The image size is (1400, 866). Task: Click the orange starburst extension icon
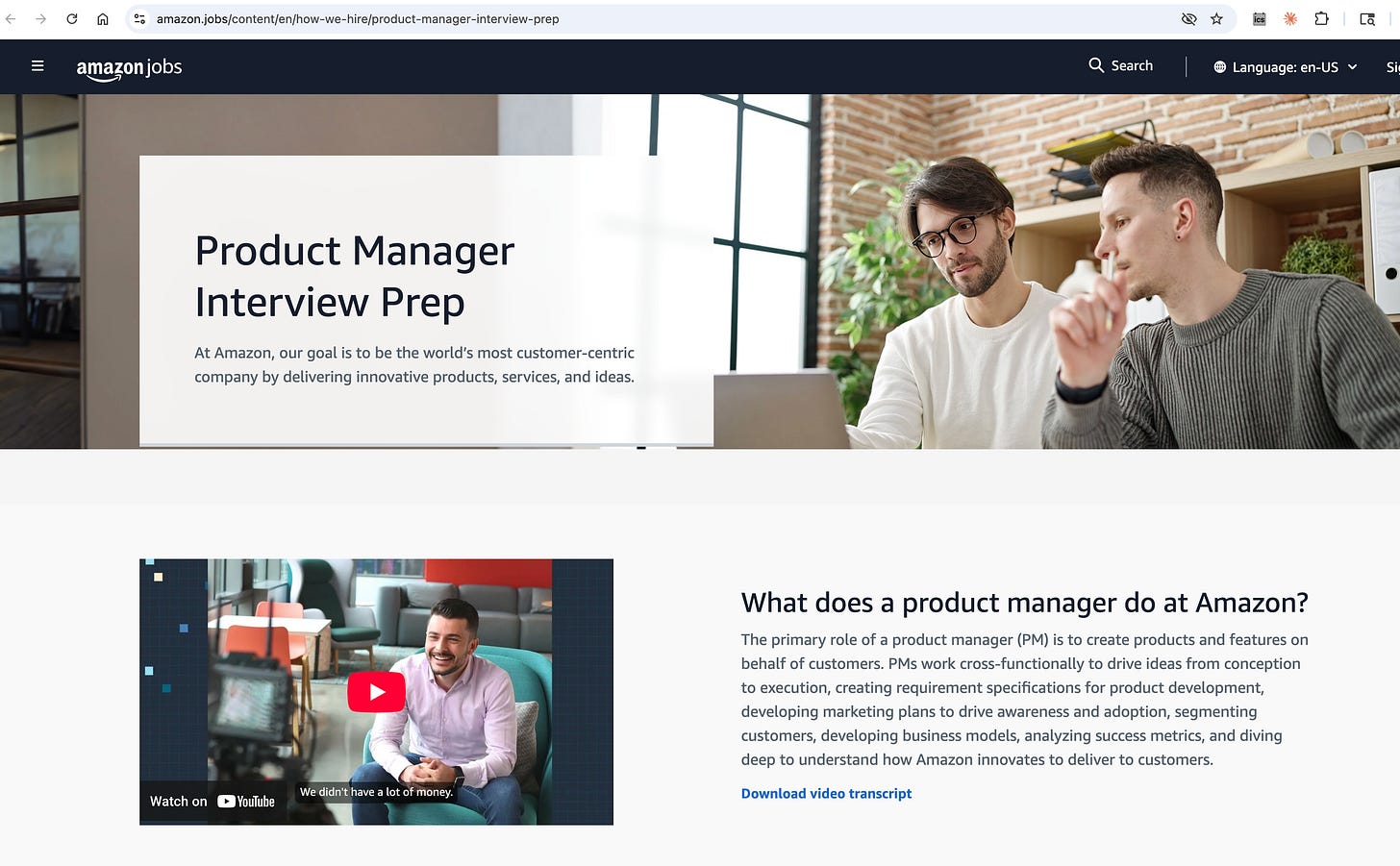tap(1290, 18)
